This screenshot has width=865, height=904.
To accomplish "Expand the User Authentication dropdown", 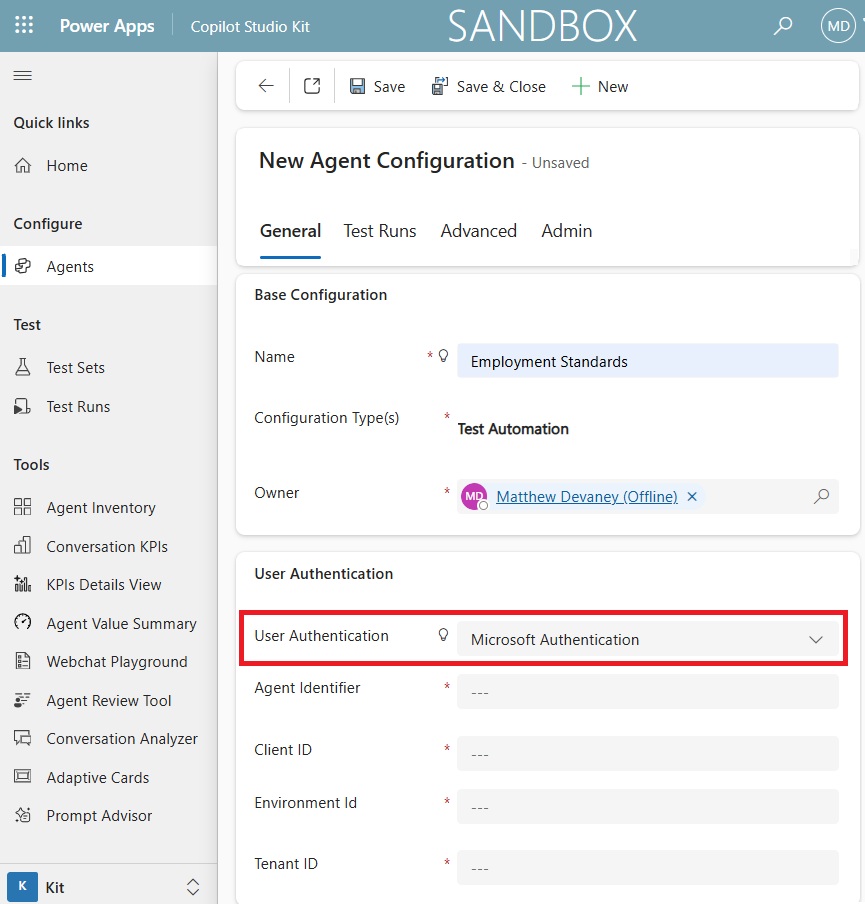I will (815, 640).
